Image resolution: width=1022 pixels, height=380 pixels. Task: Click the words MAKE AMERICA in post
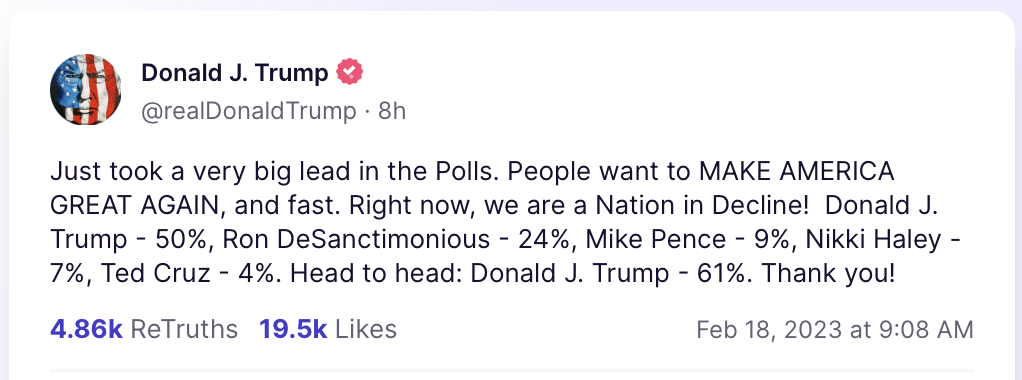coord(796,172)
